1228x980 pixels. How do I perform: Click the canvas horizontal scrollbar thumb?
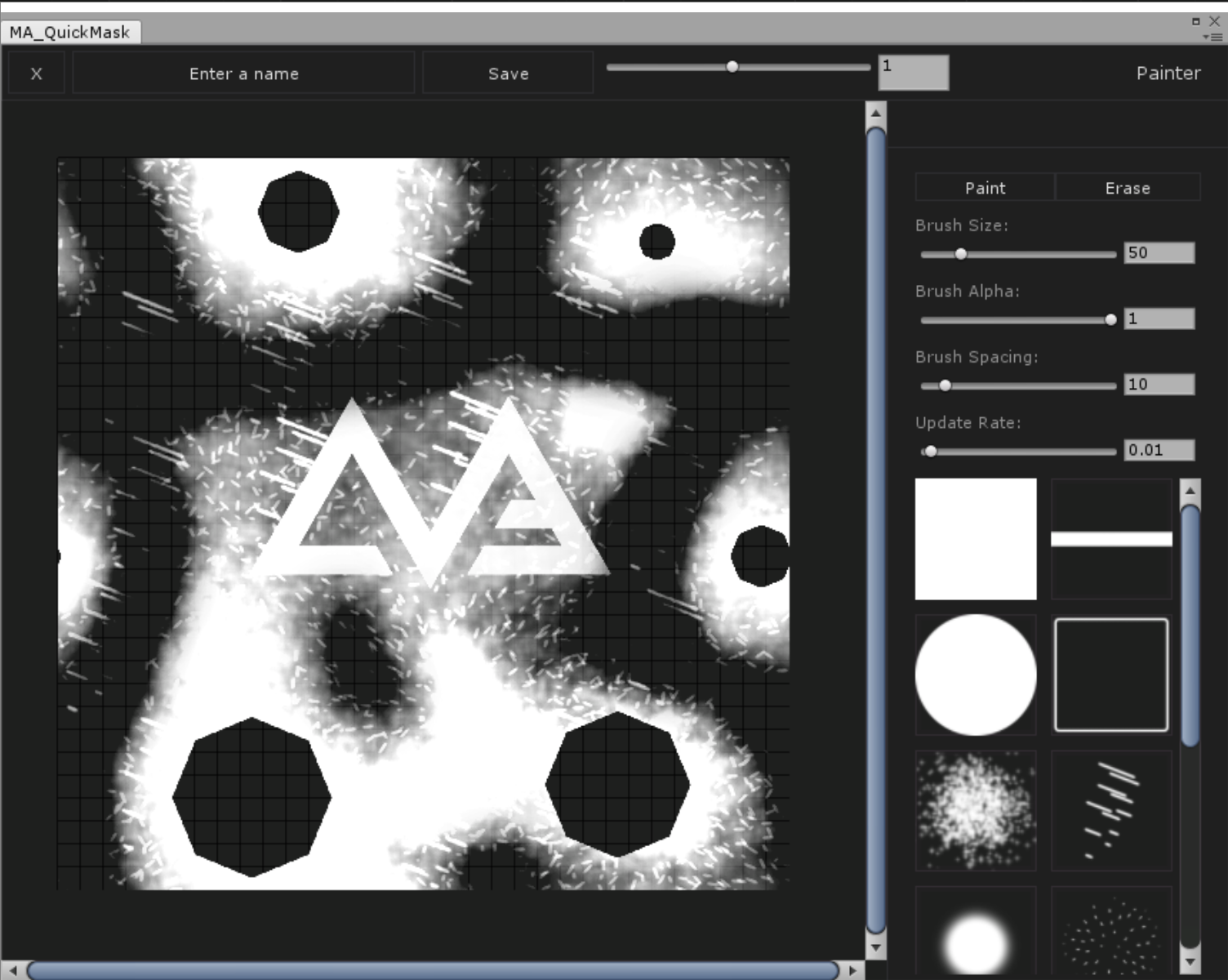433,970
